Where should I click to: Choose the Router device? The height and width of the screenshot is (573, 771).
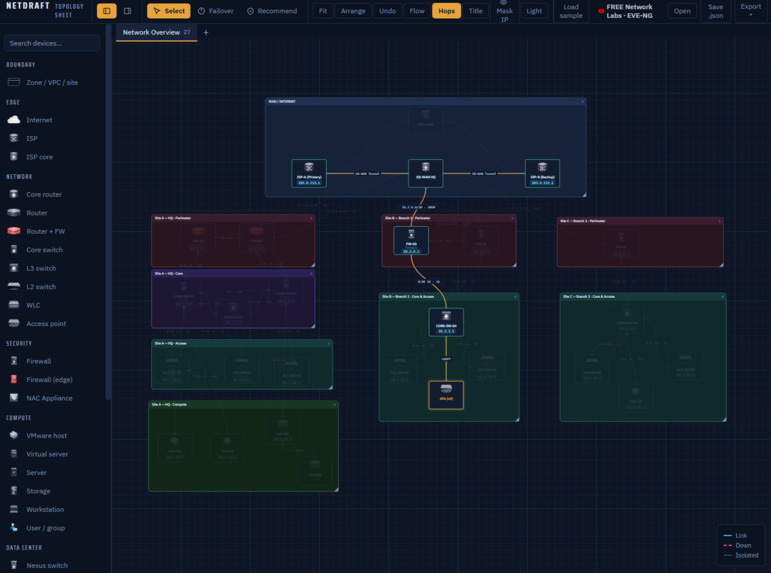[52, 213]
